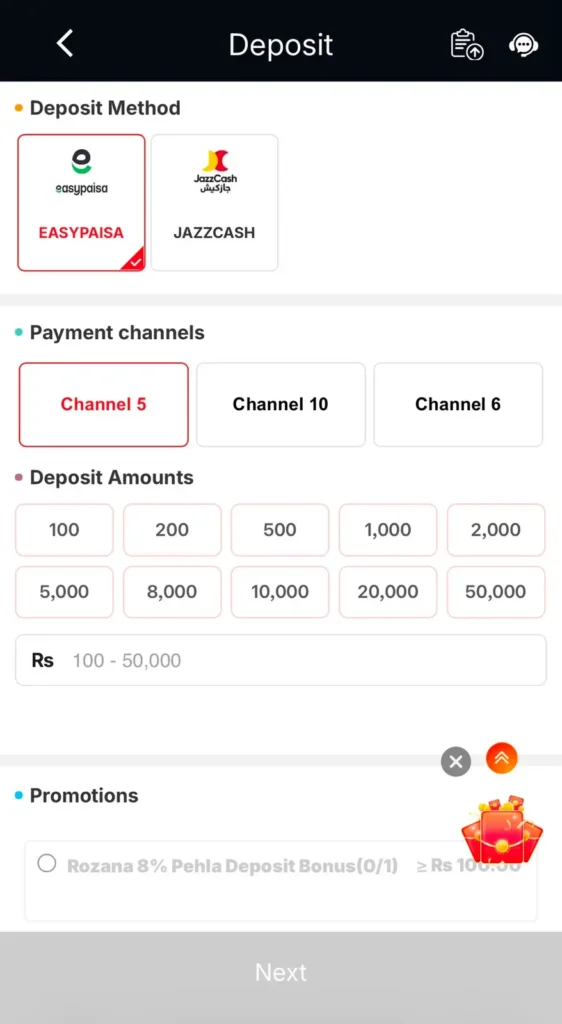Choose the 500 deposit amount

coord(280,530)
